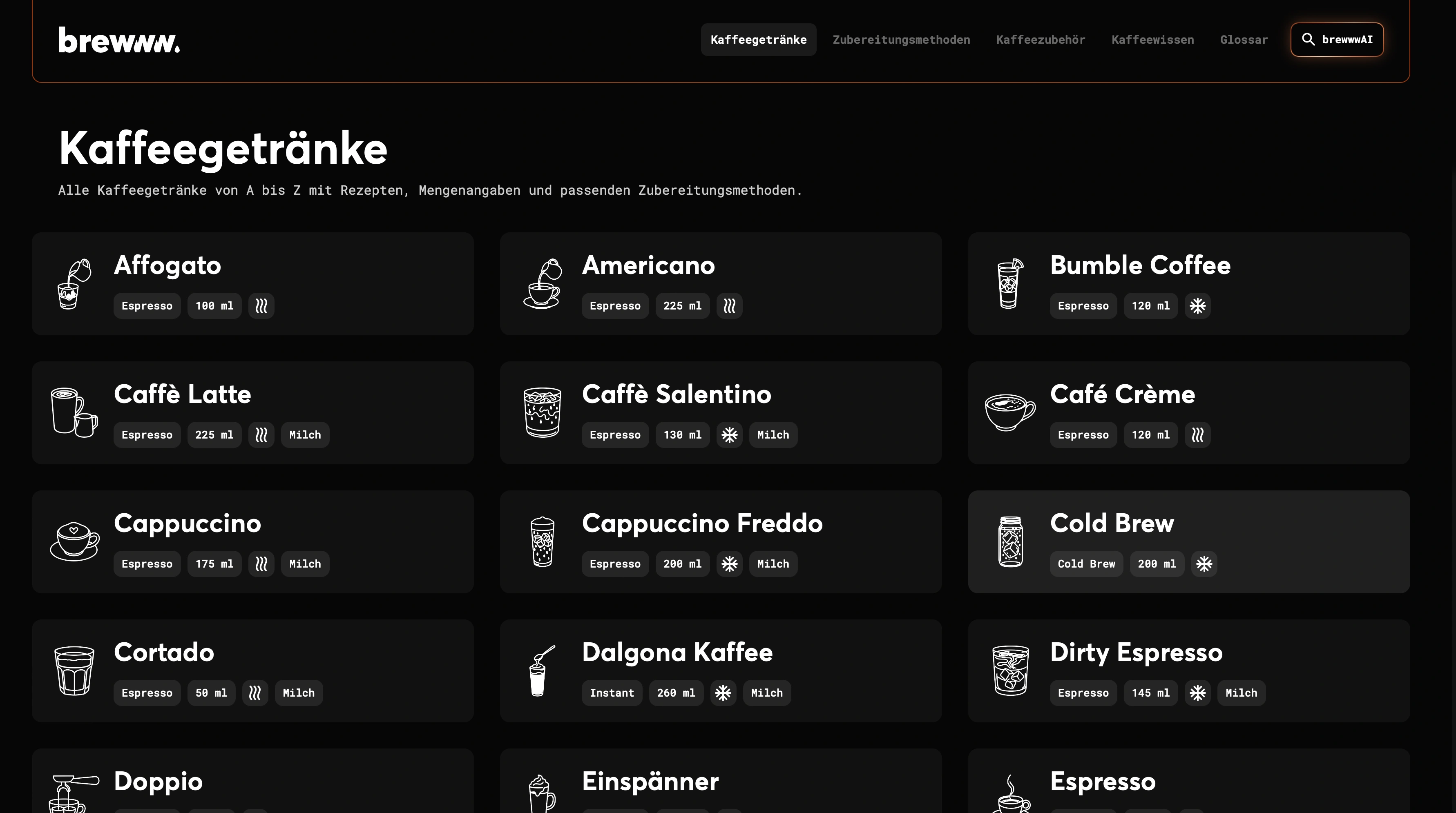Click the Dirty Espresso glass icon
This screenshot has width=1456, height=813.
(x=1010, y=670)
